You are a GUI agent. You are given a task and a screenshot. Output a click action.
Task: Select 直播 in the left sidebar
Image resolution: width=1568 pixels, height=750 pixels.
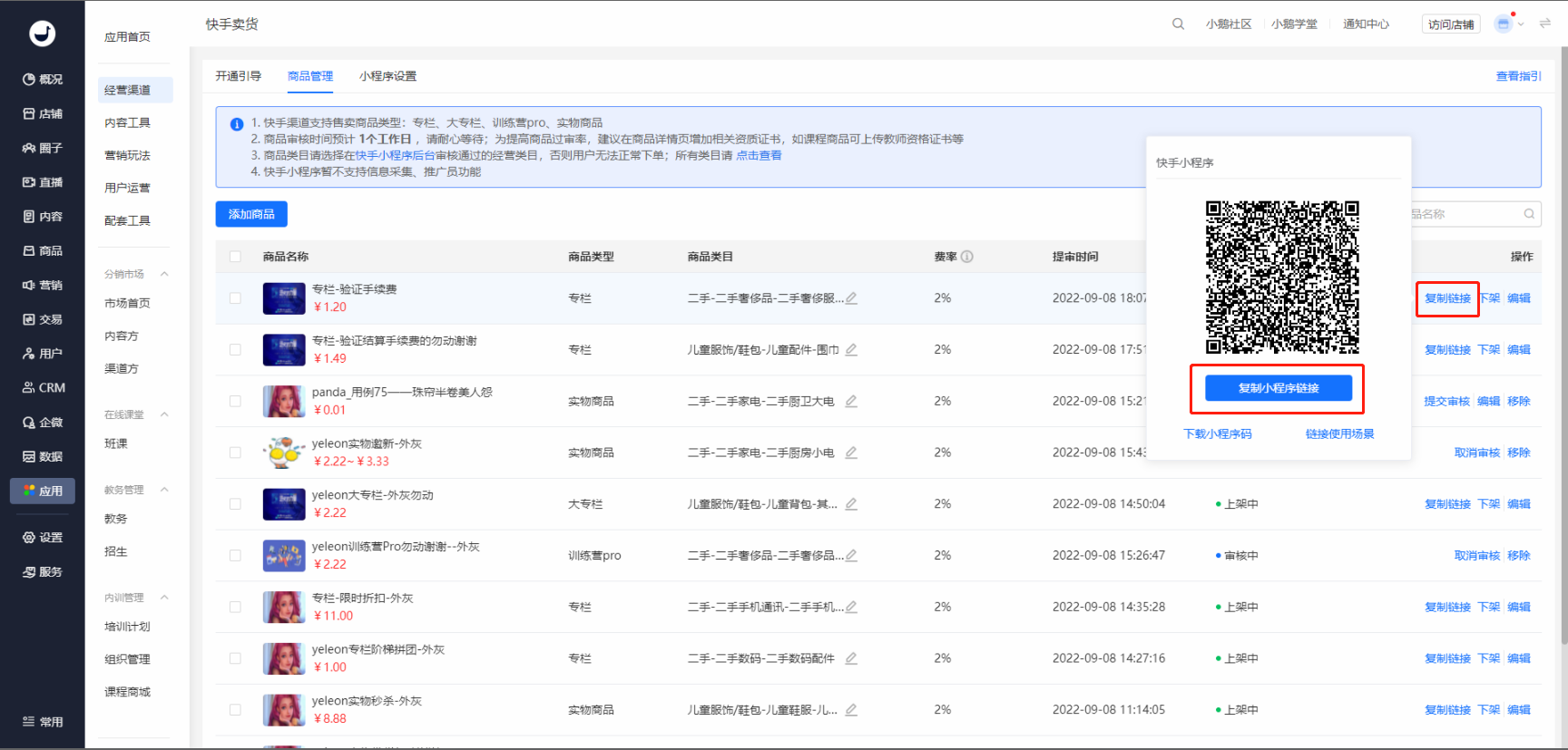43,182
